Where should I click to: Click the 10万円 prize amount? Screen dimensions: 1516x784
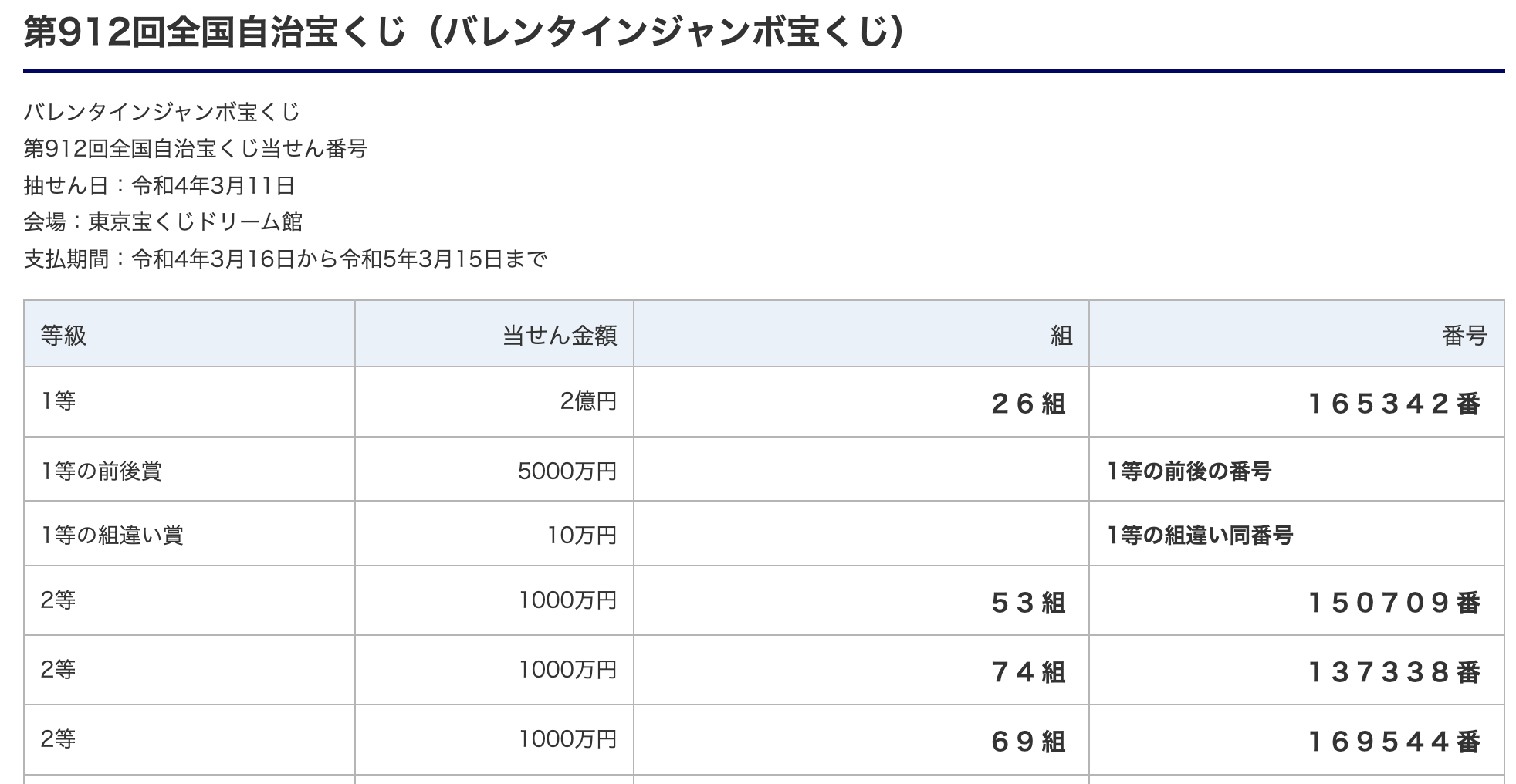582,535
